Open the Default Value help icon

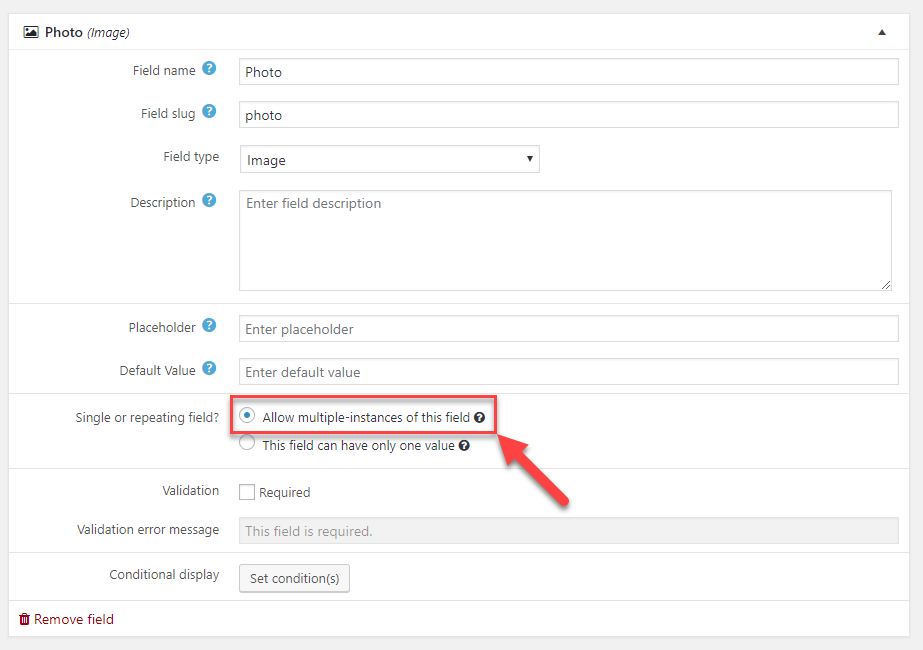209,368
